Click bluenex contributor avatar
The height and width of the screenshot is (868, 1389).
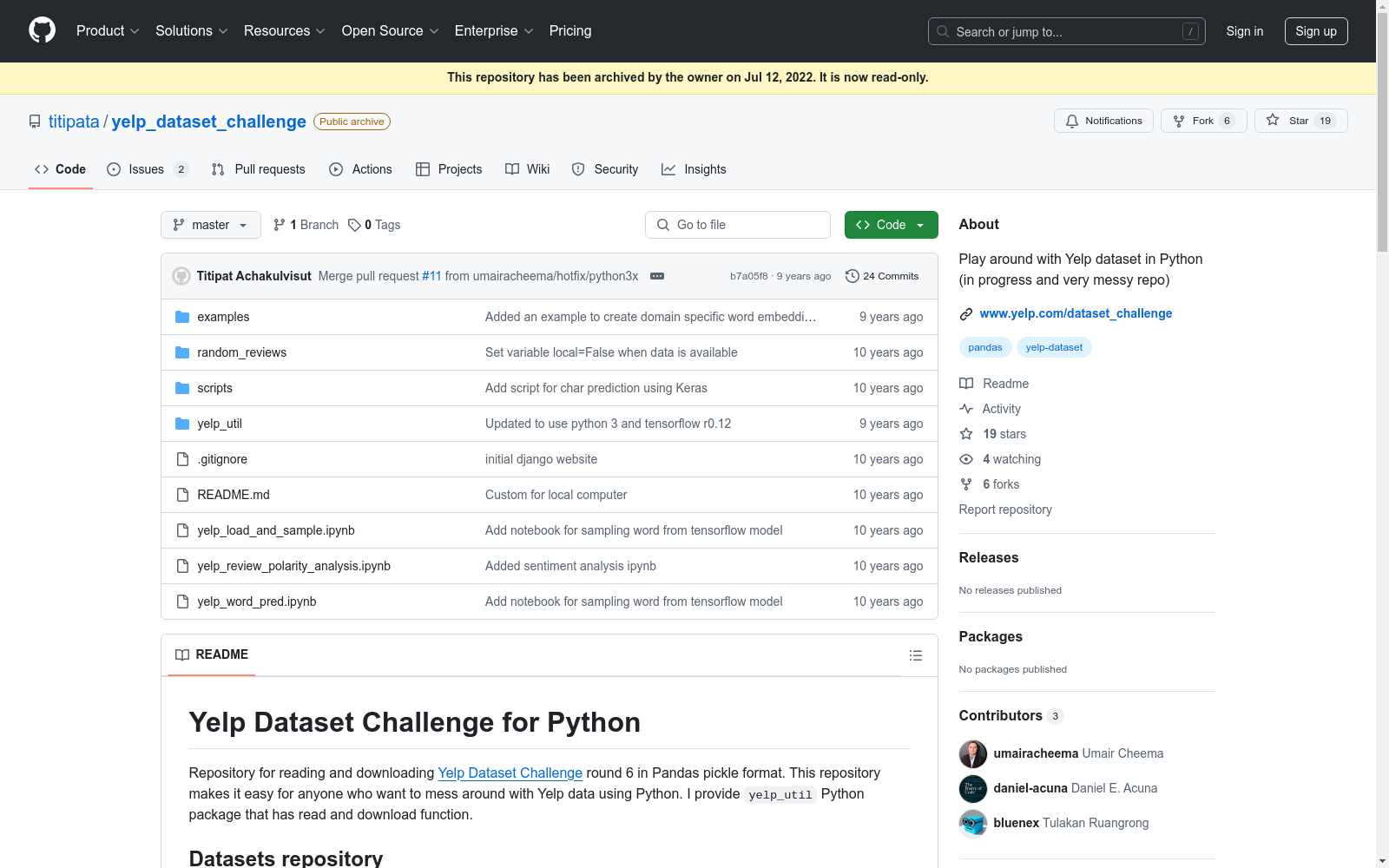pos(973,823)
